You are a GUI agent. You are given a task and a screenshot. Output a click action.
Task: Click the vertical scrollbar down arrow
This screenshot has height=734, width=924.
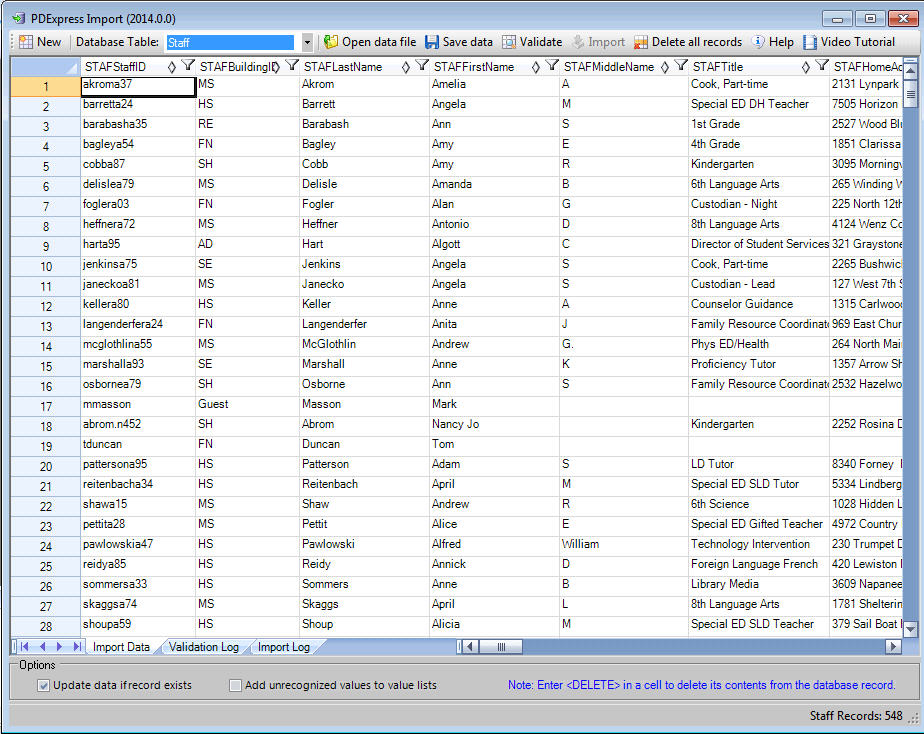[910, 629]
